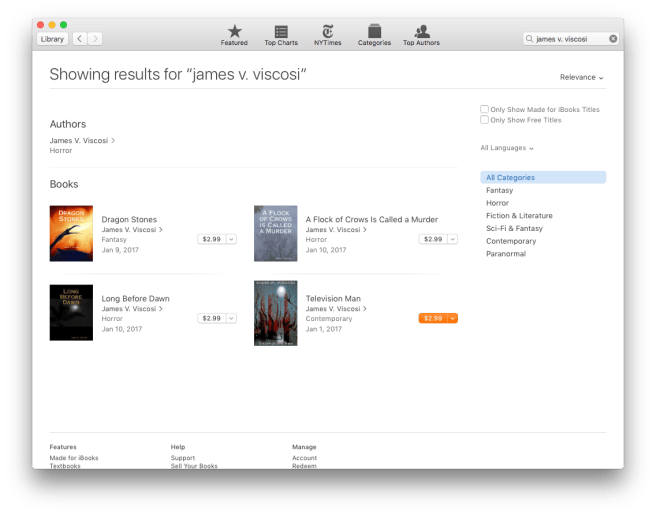Open the Long Before Dawn title link

click(136, 299)
